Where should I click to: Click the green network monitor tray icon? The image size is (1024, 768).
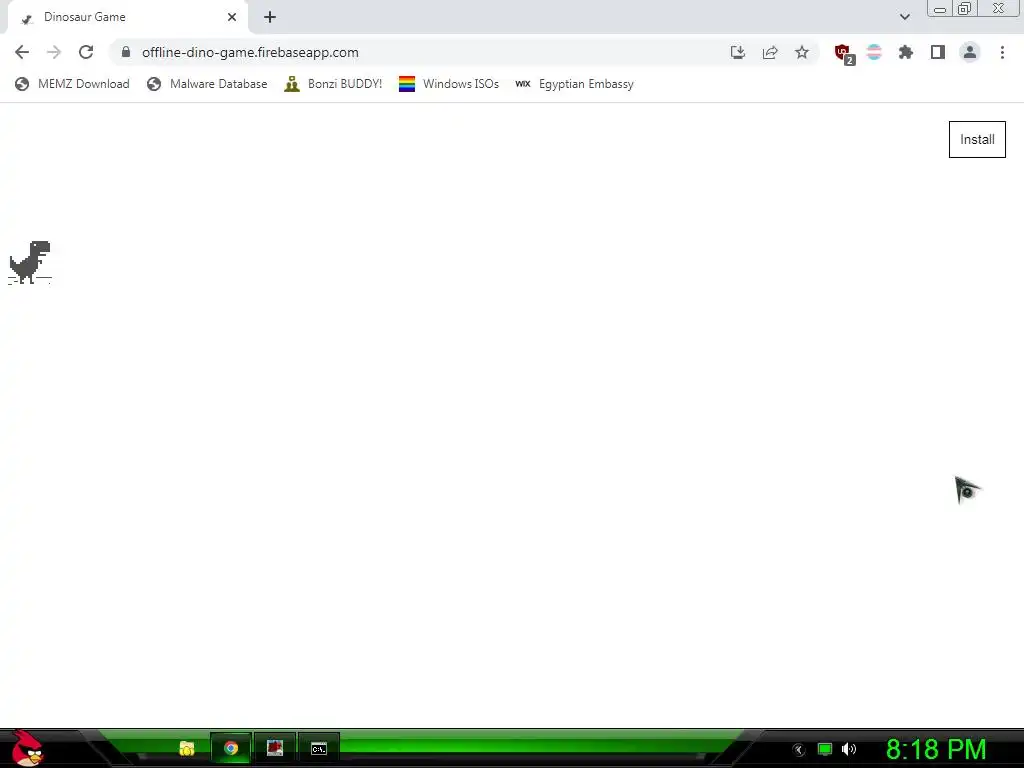825,749
